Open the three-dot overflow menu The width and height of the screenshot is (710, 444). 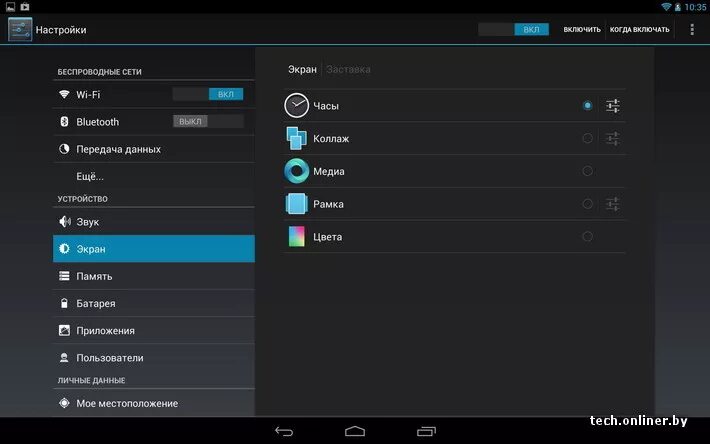pyautogui.click(x=691, y=29)
